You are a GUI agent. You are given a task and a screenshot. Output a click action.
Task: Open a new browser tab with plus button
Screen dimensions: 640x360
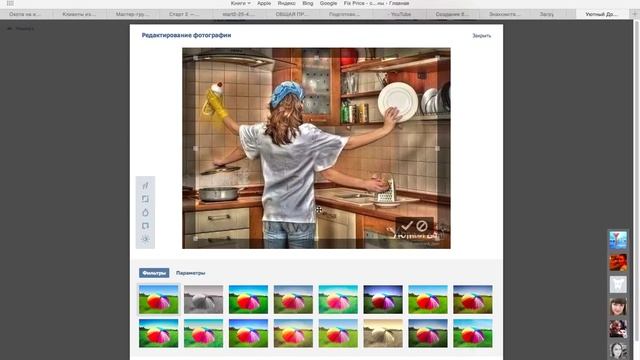(635, 14)
